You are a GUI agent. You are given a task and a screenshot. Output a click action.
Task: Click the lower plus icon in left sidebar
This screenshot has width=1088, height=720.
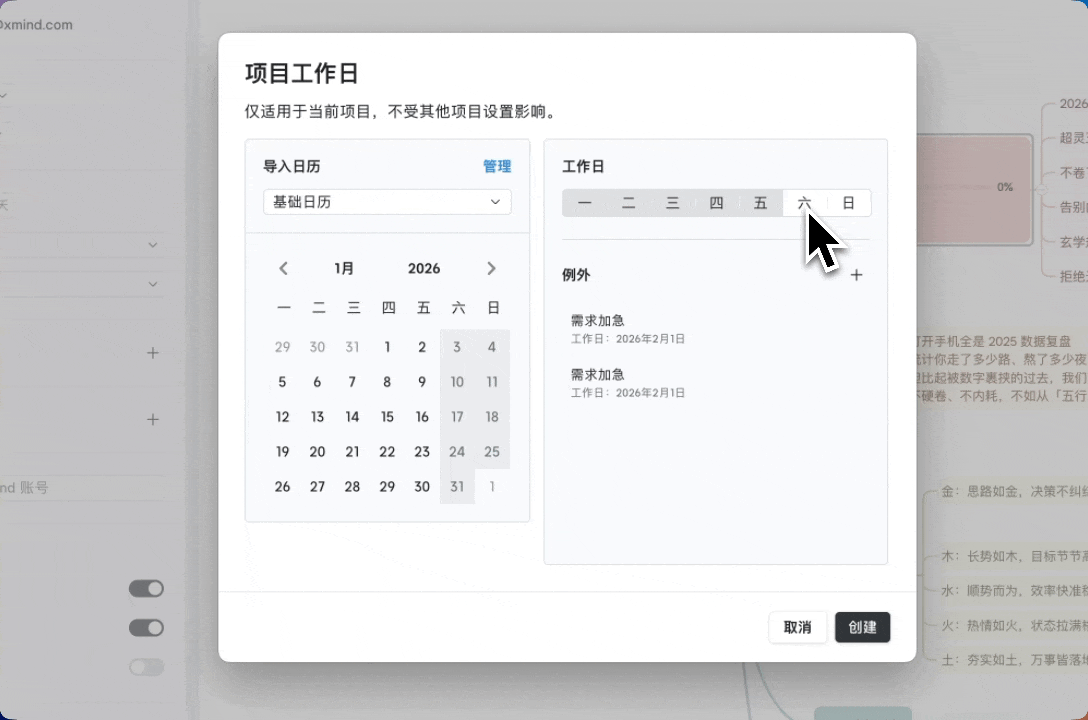(x=152, y=420)
